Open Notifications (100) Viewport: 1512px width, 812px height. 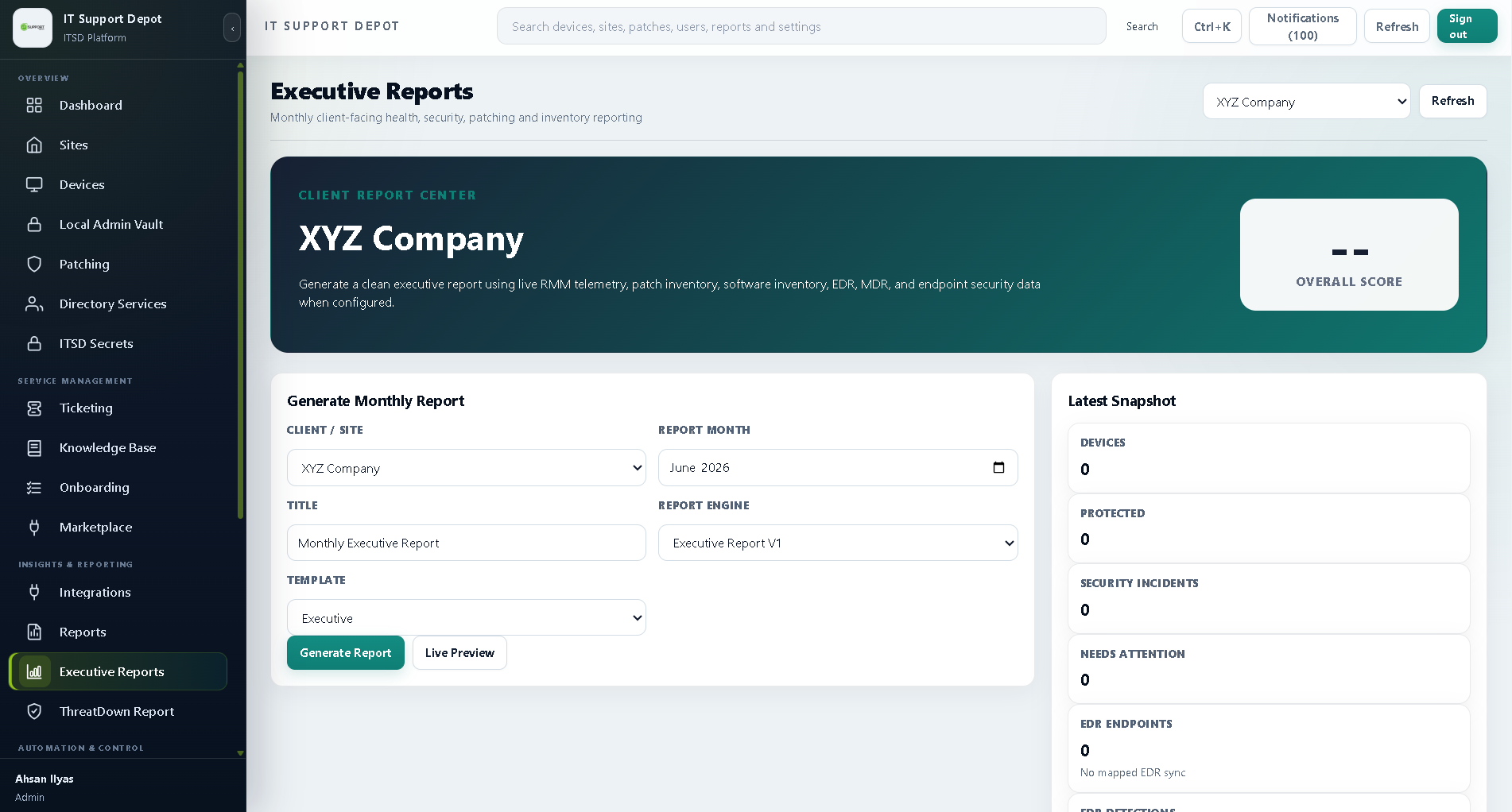pyautogui.click(x=1303, y=26)
